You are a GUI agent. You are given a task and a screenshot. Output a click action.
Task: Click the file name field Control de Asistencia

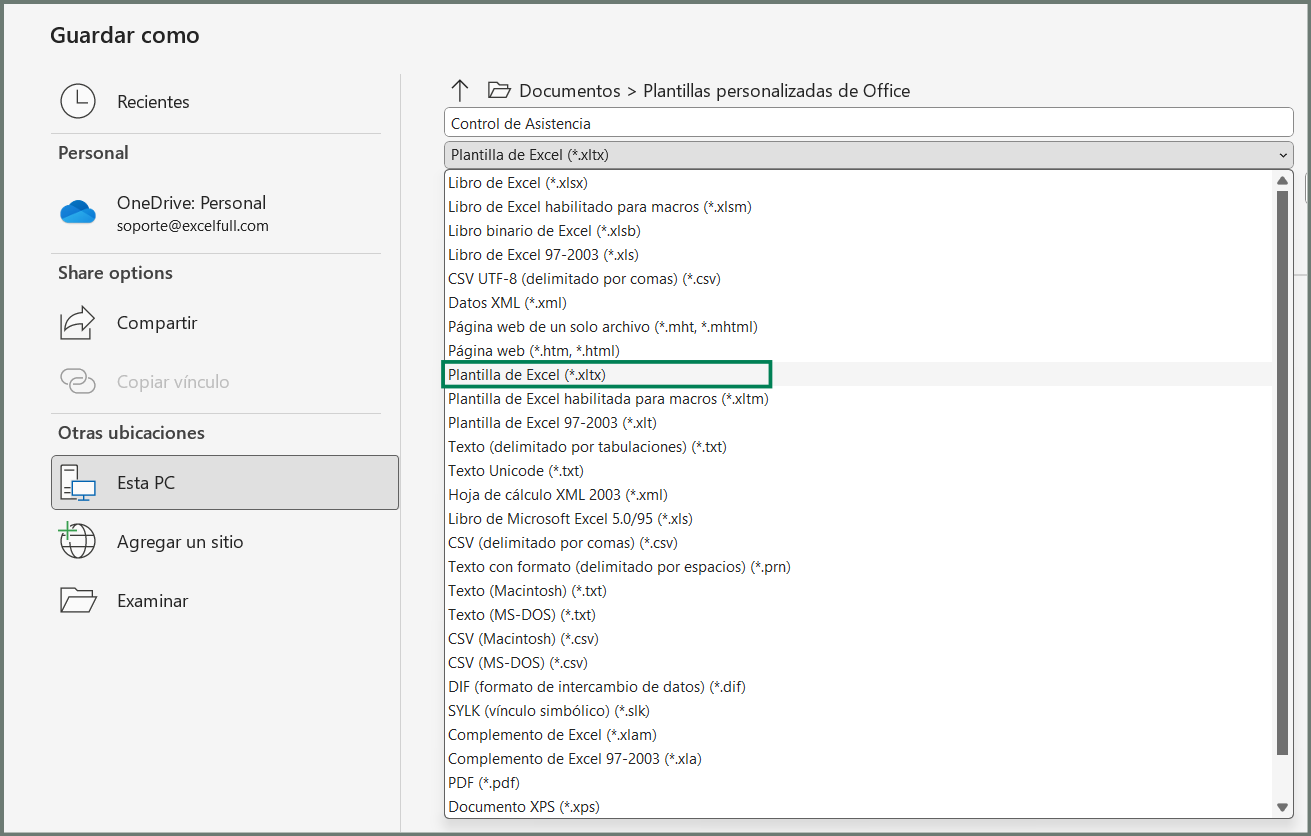coord(868,123)
